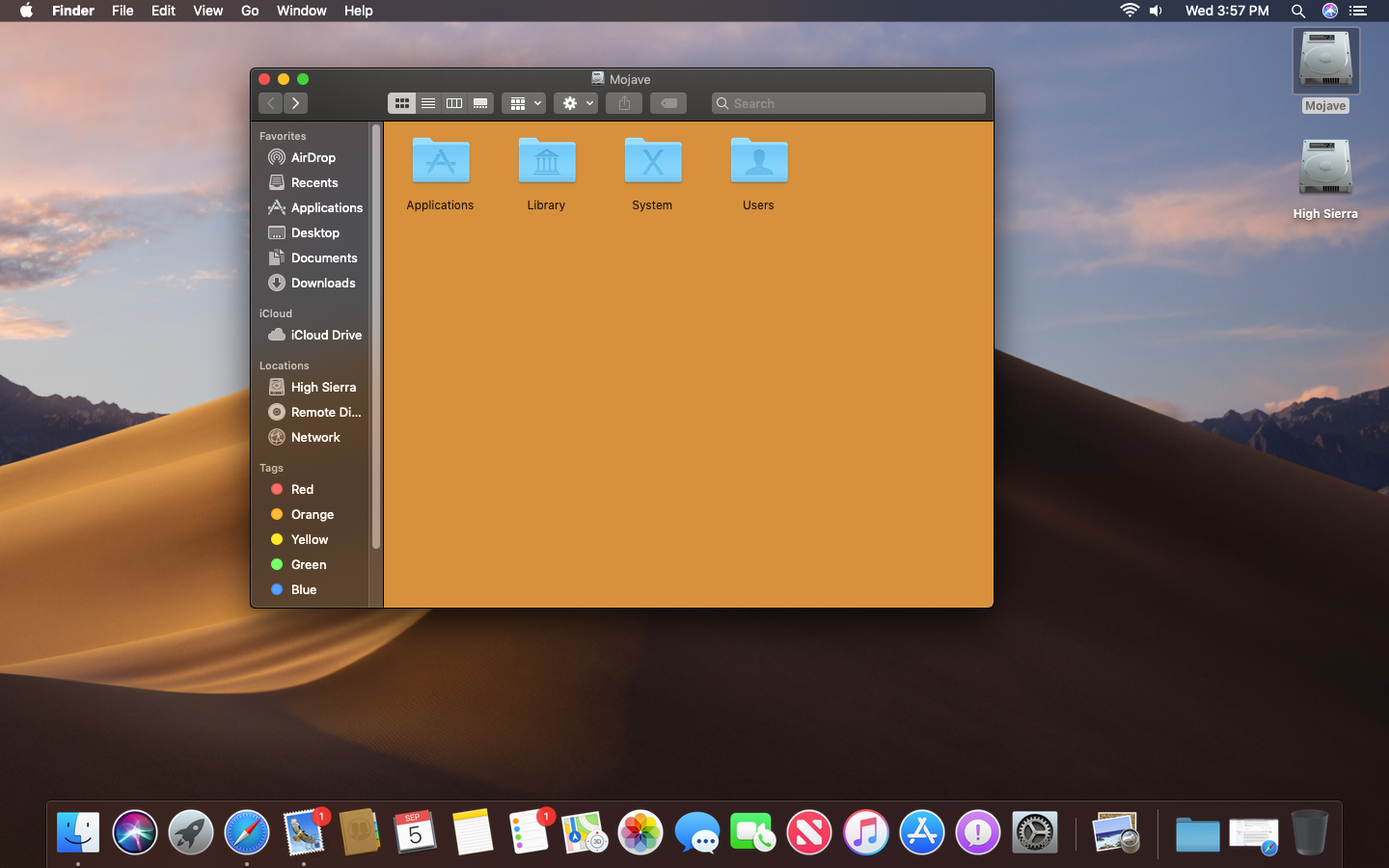Select Remote Disc in sidebar Locations

[313, 412]
